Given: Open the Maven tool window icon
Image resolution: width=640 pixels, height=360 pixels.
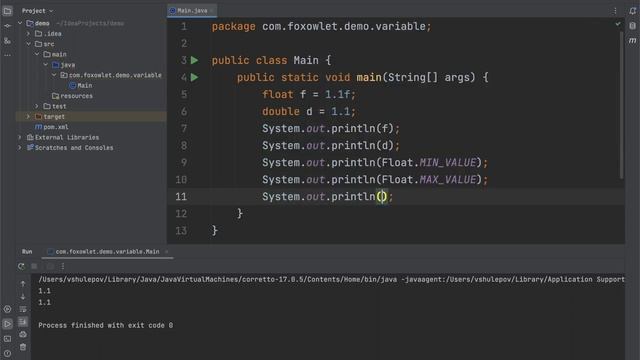Looking at the screenshot, I should click(x=632, y=40).
